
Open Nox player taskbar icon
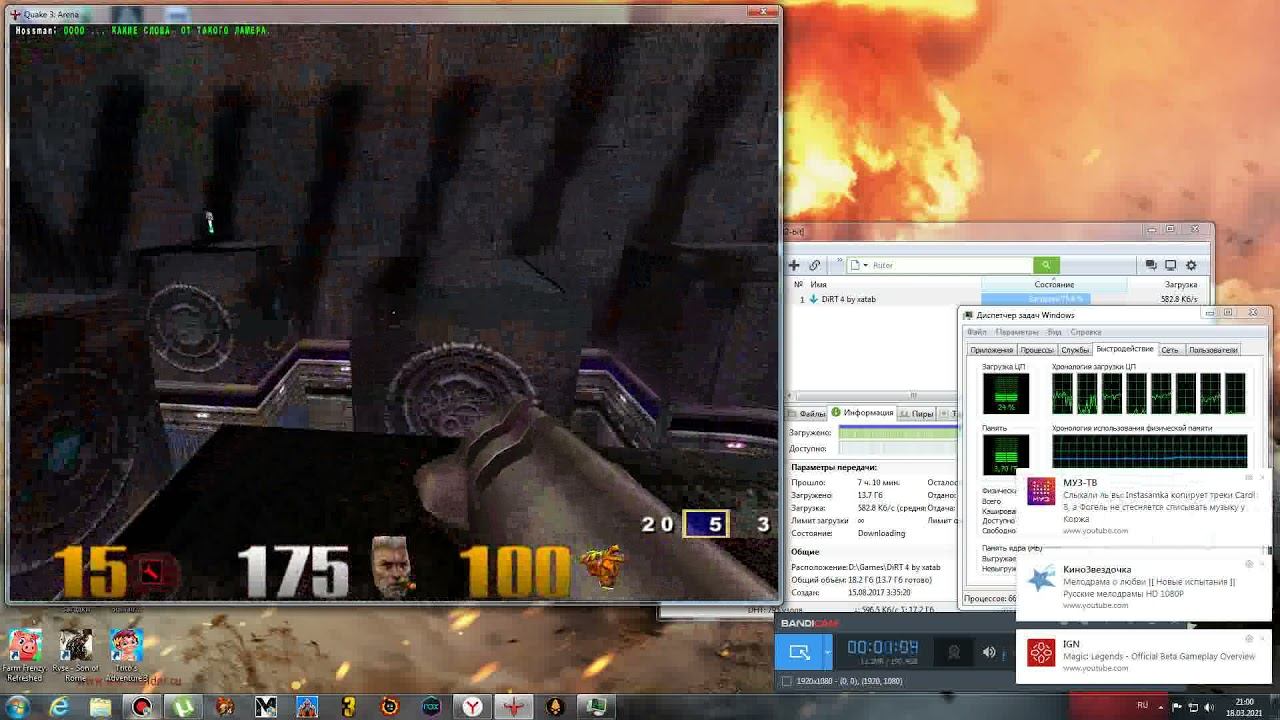[431, 707]
